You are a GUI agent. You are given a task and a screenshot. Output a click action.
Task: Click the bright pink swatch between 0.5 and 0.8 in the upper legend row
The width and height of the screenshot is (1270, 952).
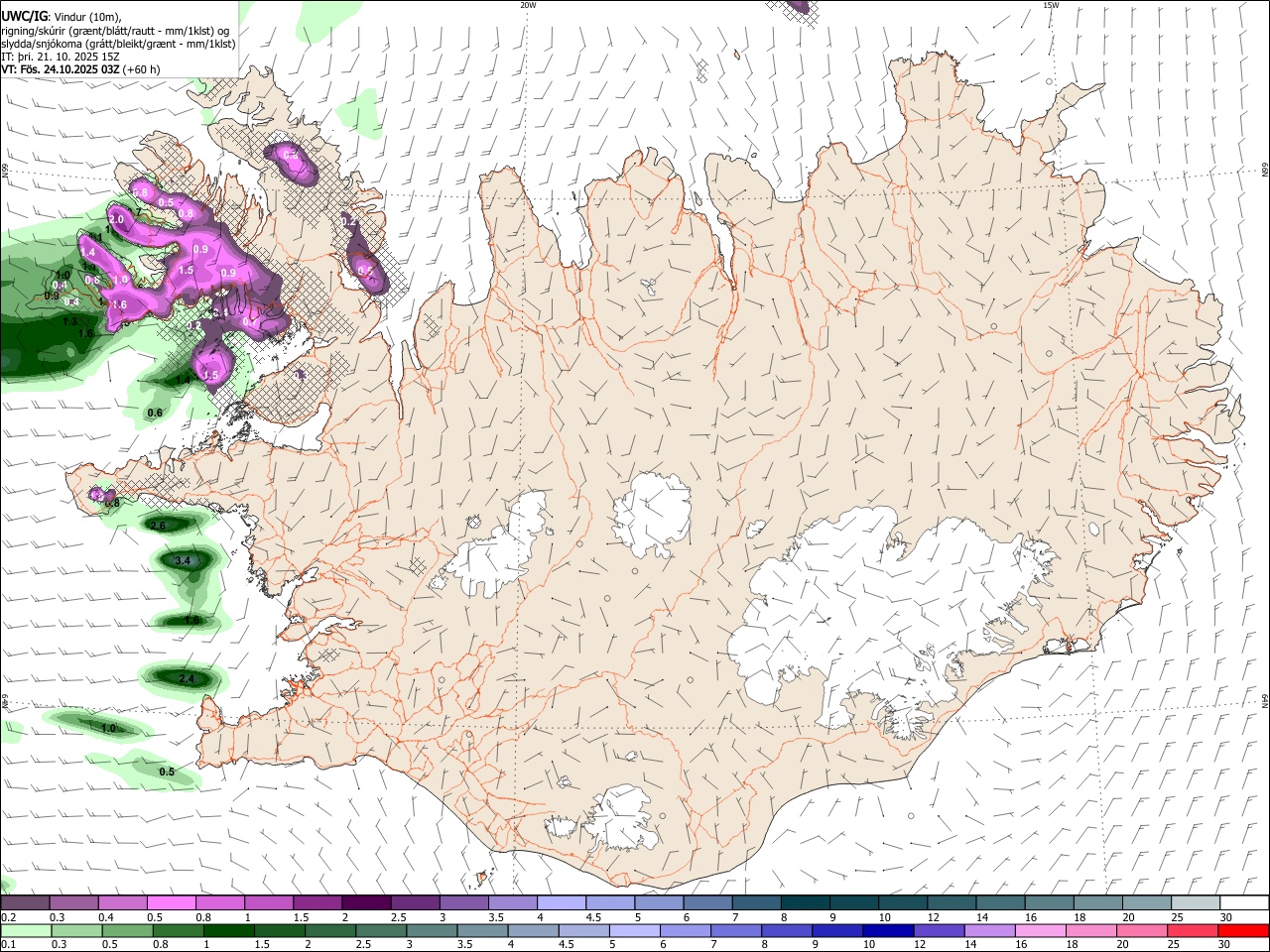click(x=172, y=903)
